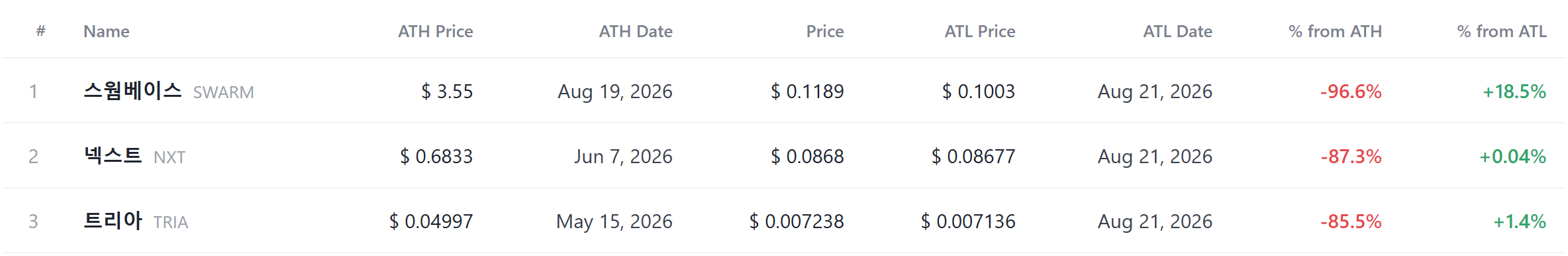Sort by ATH Price column header

pyautogui.click(x=435, y=31)
